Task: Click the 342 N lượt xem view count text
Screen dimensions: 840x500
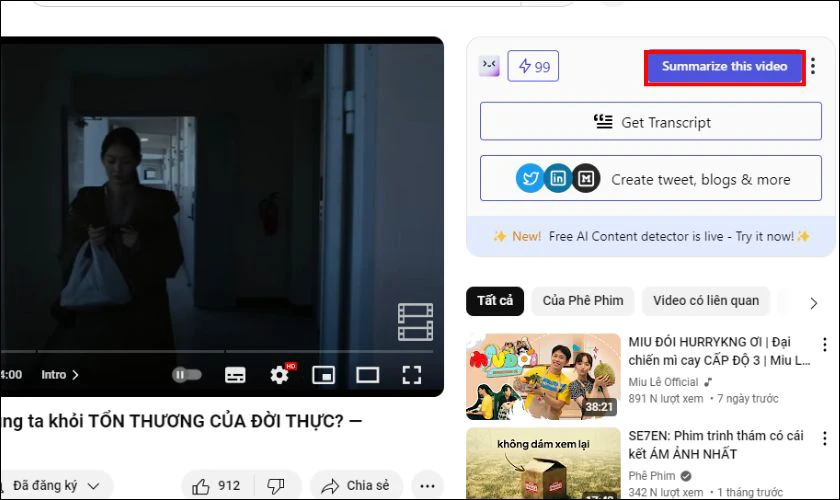Action: (x=665, y=492)
